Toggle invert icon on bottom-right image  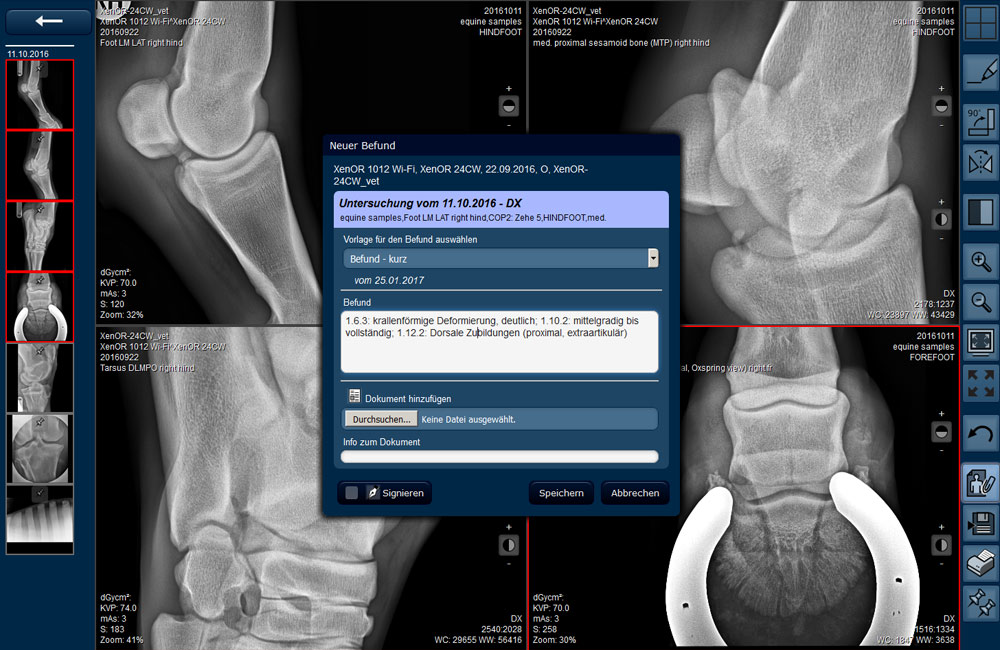[941, 544]
